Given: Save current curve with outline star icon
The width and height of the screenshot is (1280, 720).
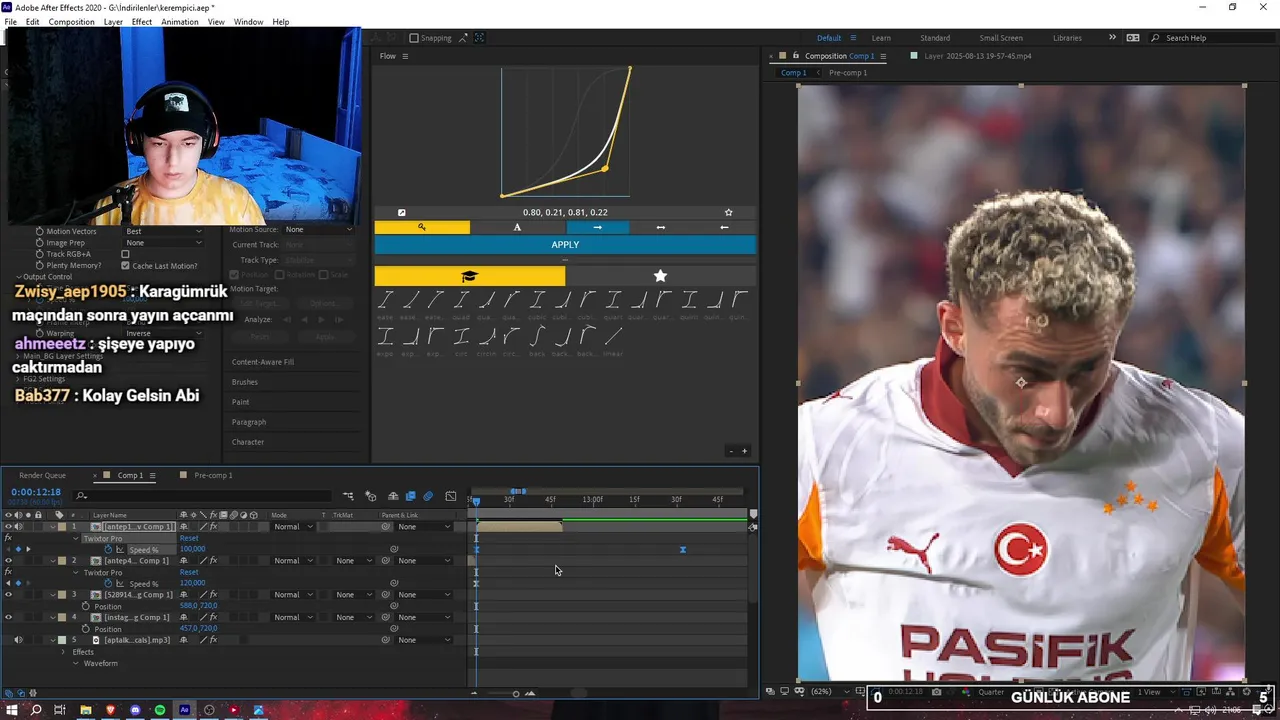Looking at the screenshot, I should point(728,212).
